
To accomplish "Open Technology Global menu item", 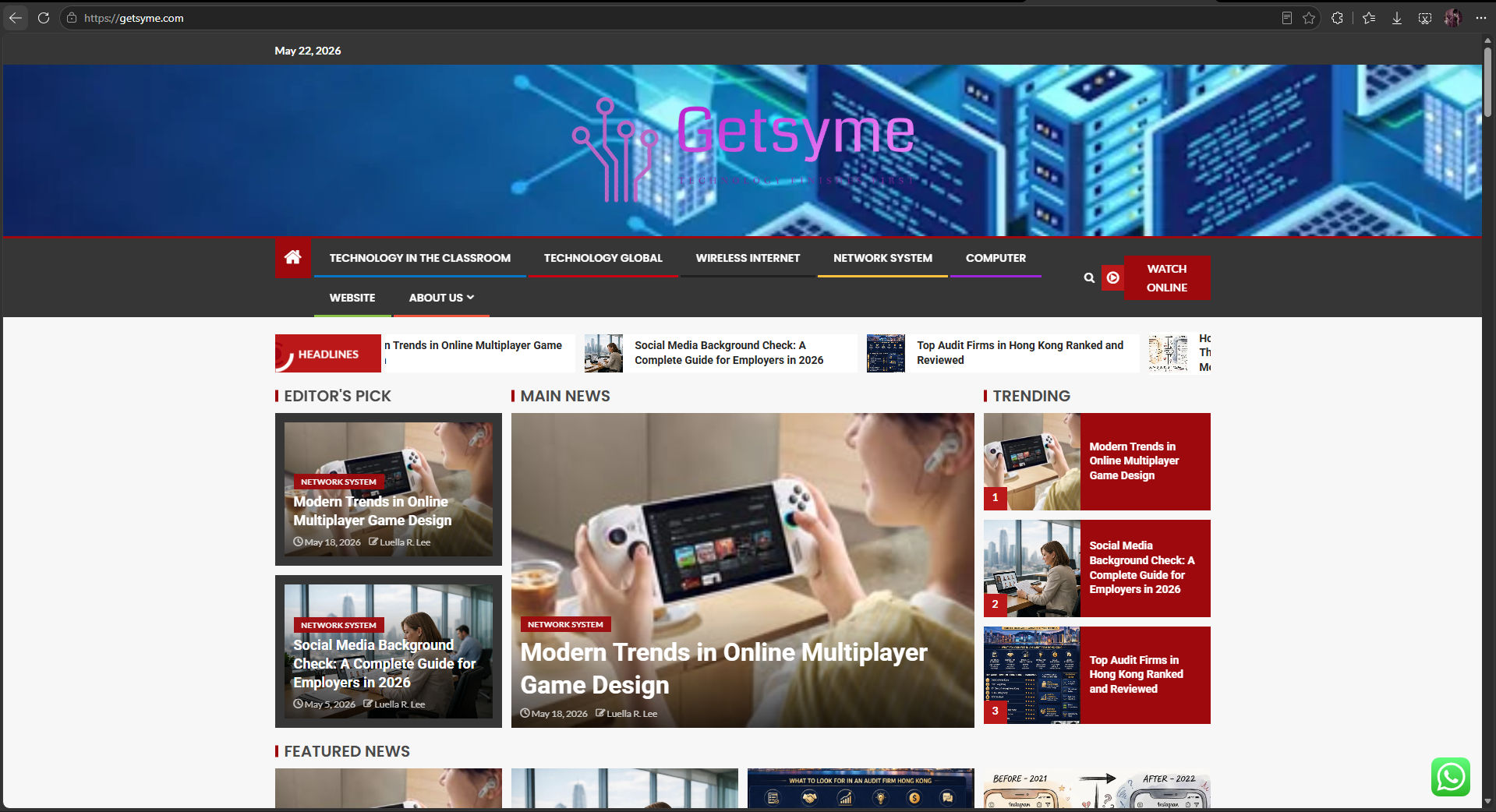I will click(603, 258).
